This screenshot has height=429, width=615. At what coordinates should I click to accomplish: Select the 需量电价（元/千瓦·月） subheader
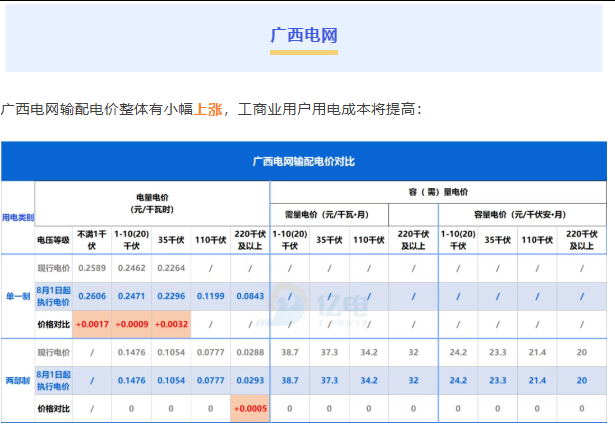coord(327,215)
